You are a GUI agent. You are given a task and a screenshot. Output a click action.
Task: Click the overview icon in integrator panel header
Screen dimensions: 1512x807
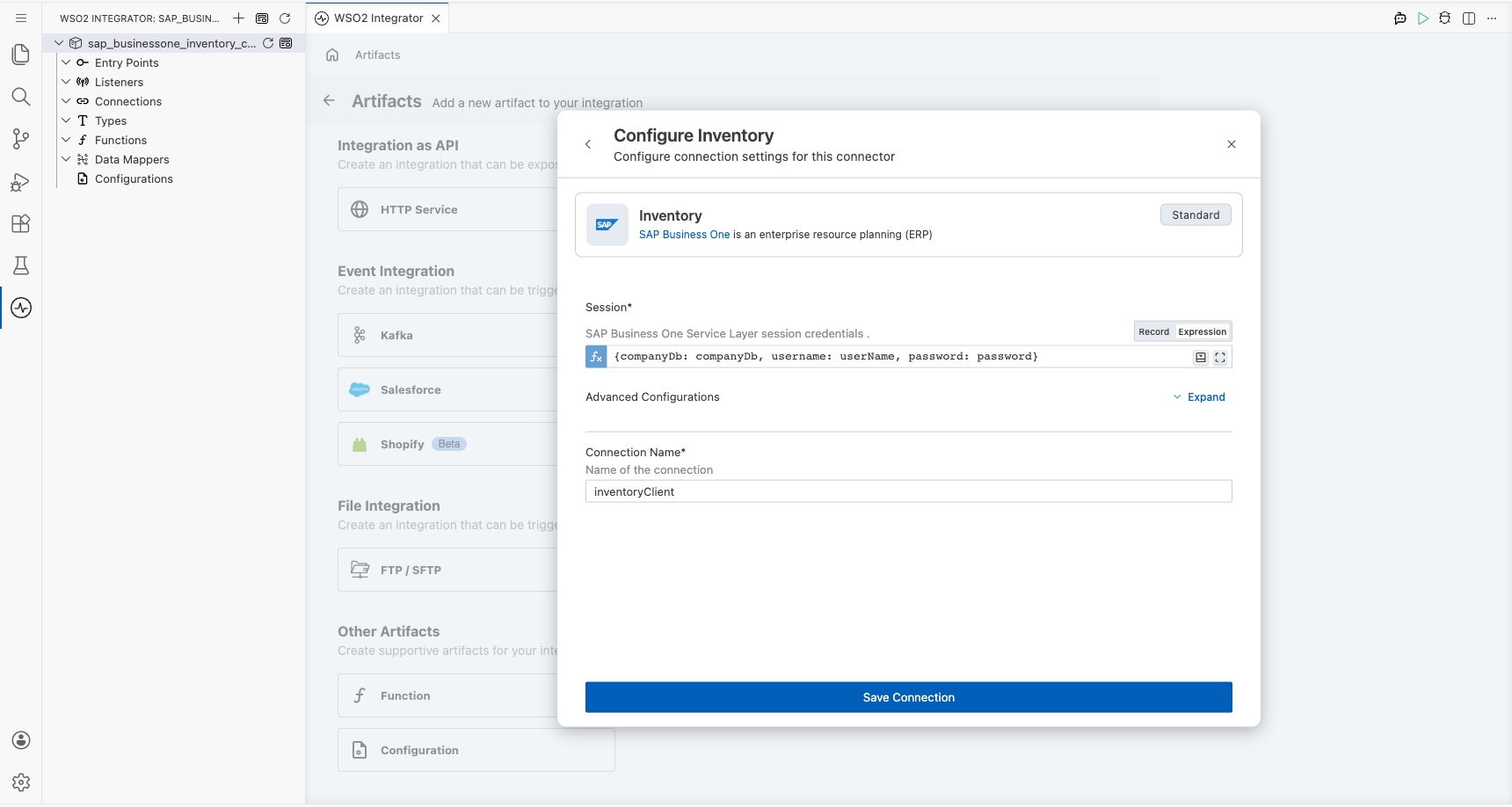[262, 18]
